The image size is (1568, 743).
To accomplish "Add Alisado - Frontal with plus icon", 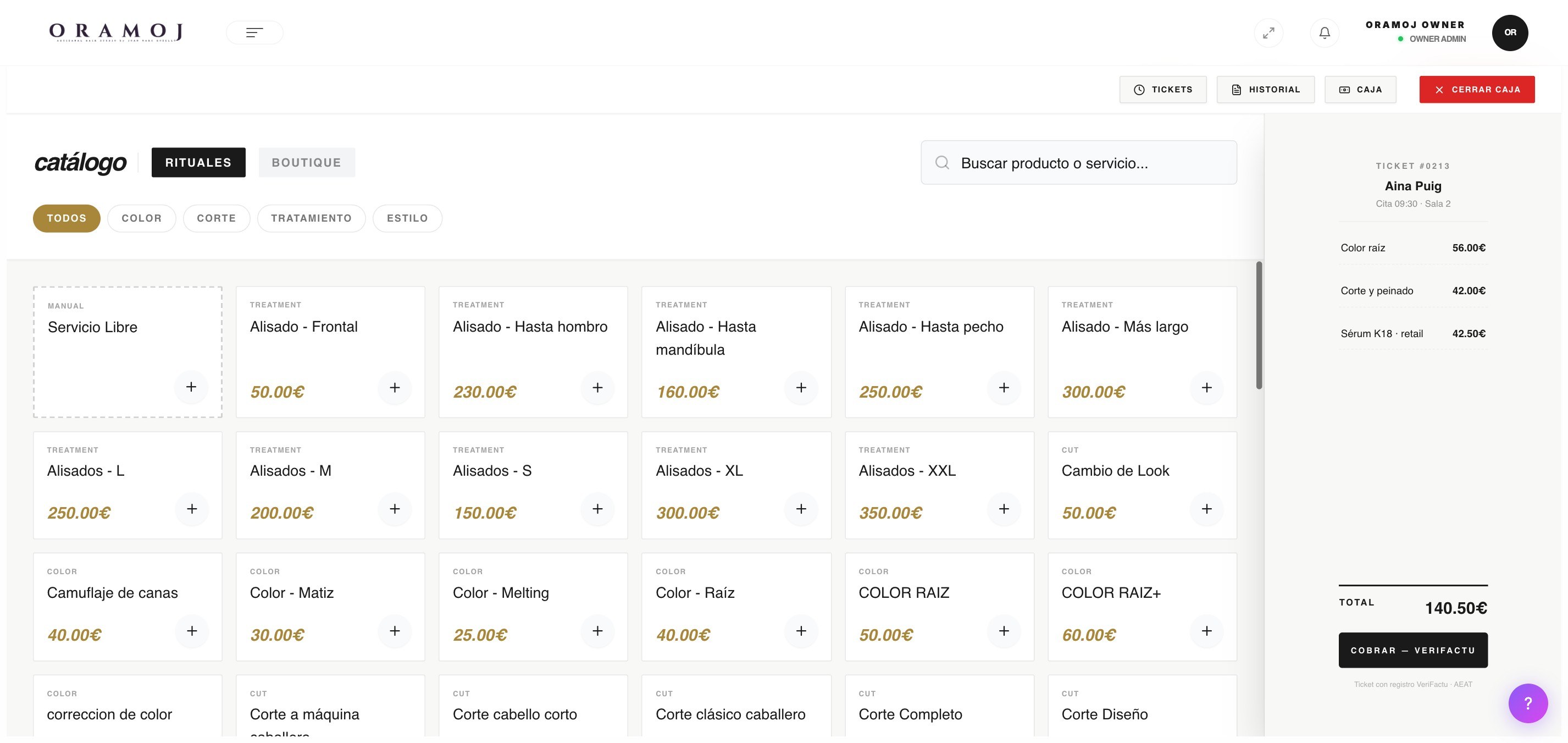I will click(395, 388).
